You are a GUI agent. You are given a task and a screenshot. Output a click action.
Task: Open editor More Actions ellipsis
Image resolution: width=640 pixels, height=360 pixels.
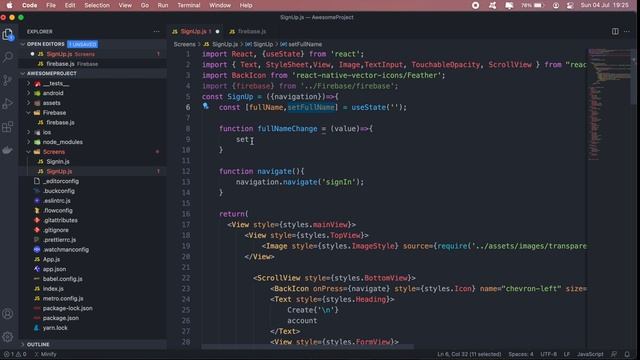[627, 31]
